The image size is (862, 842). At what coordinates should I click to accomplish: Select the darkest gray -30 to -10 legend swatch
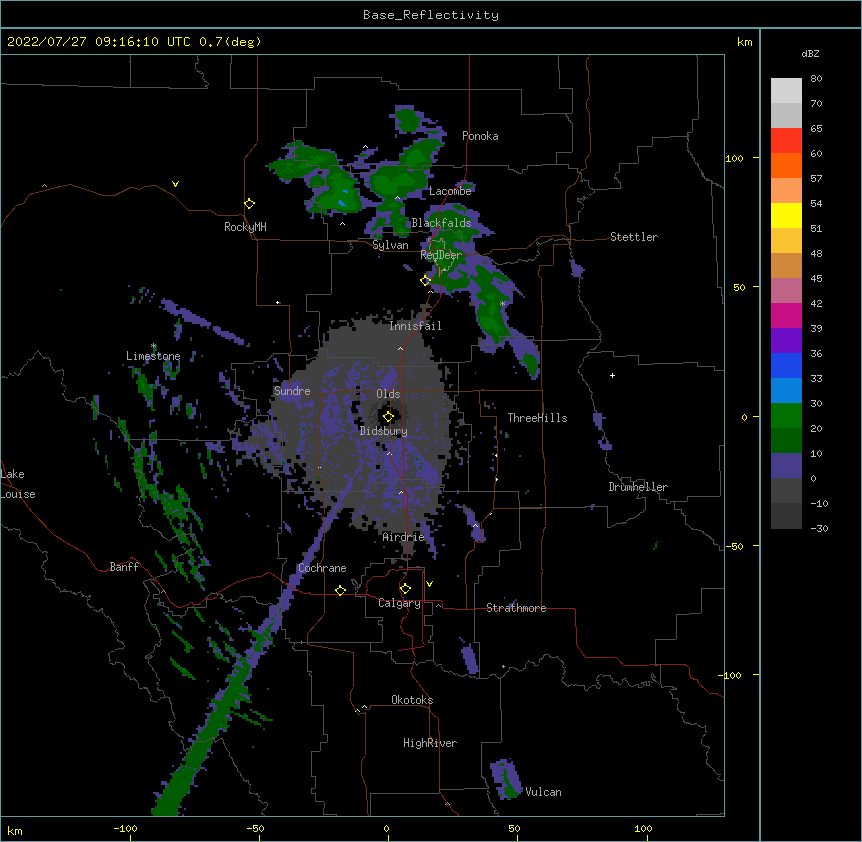coord(786,516)
